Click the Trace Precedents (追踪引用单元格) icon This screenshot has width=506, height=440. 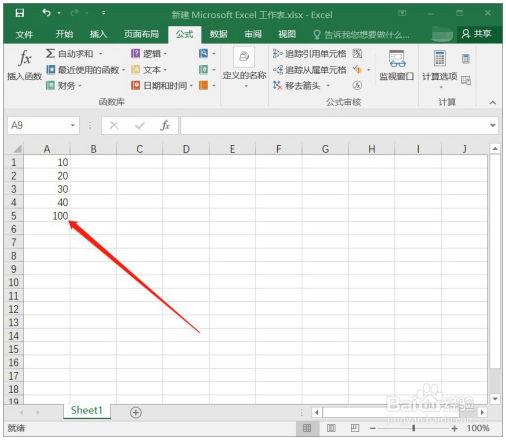(x=277, y=54)
